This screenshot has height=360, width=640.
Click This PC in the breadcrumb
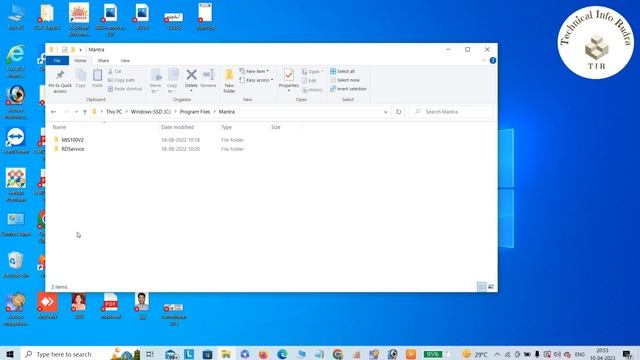(x=114, y=112)
